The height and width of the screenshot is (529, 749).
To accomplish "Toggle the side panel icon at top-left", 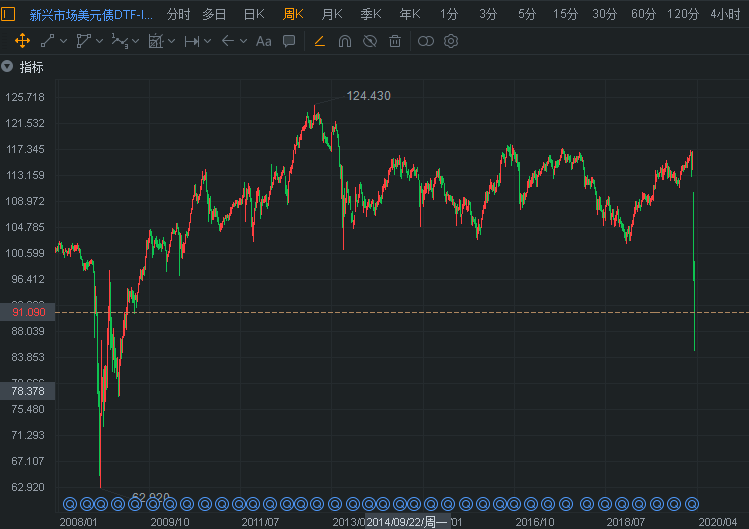I will [x=9, y=14].
